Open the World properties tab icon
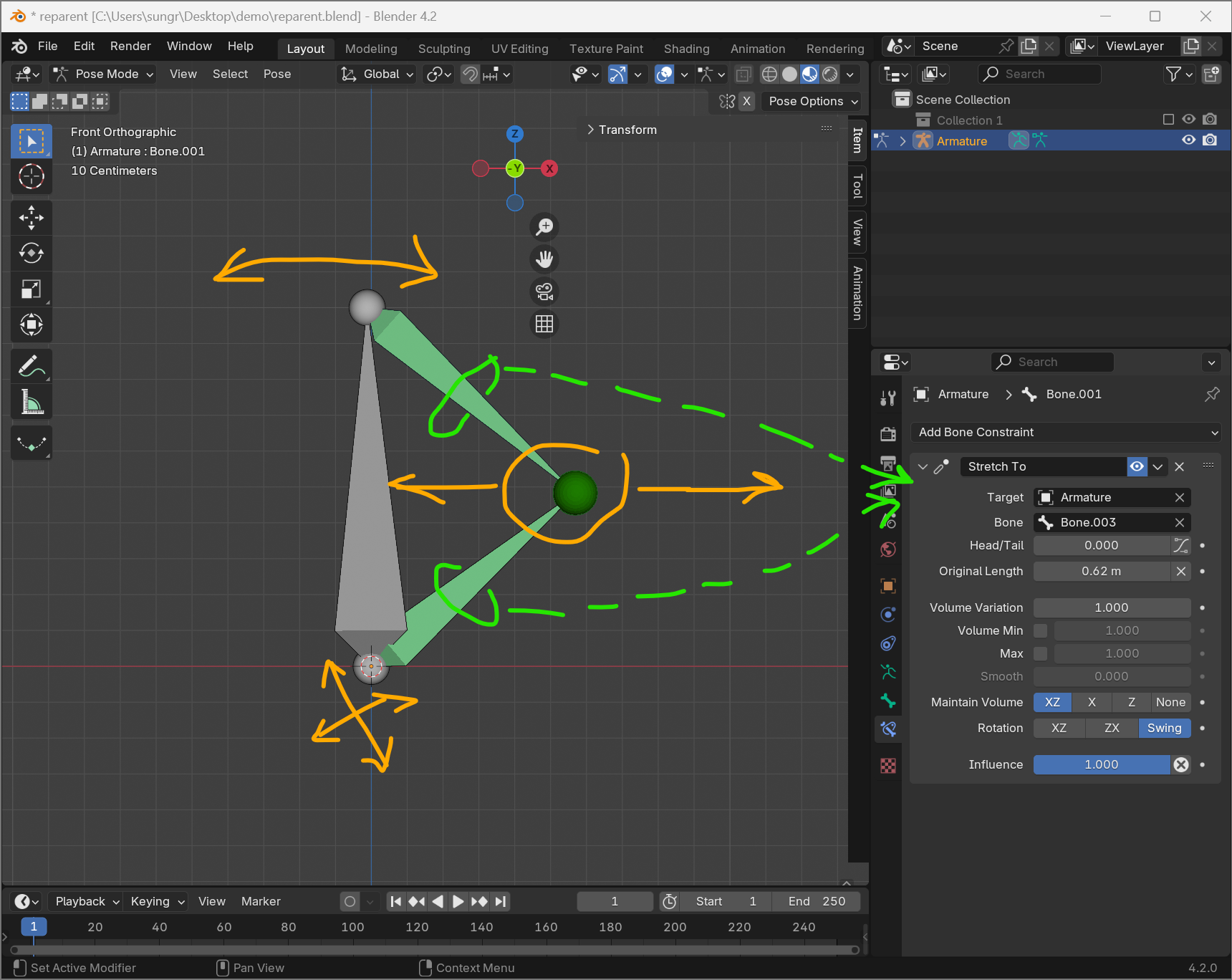This screenshot has height=980, width=1232. tap(888, 549)
